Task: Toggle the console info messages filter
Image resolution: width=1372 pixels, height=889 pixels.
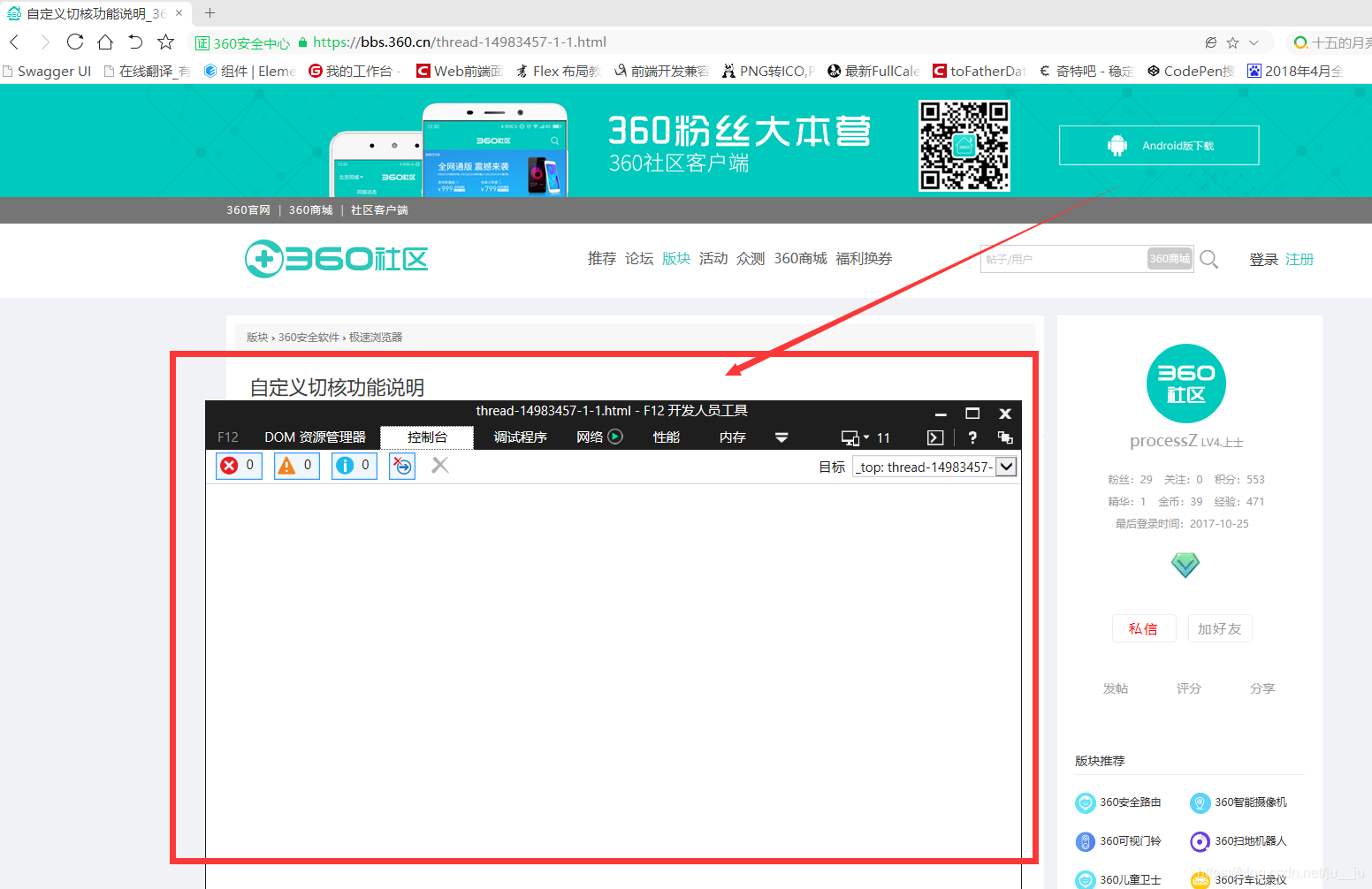Action: coord(354,466)
